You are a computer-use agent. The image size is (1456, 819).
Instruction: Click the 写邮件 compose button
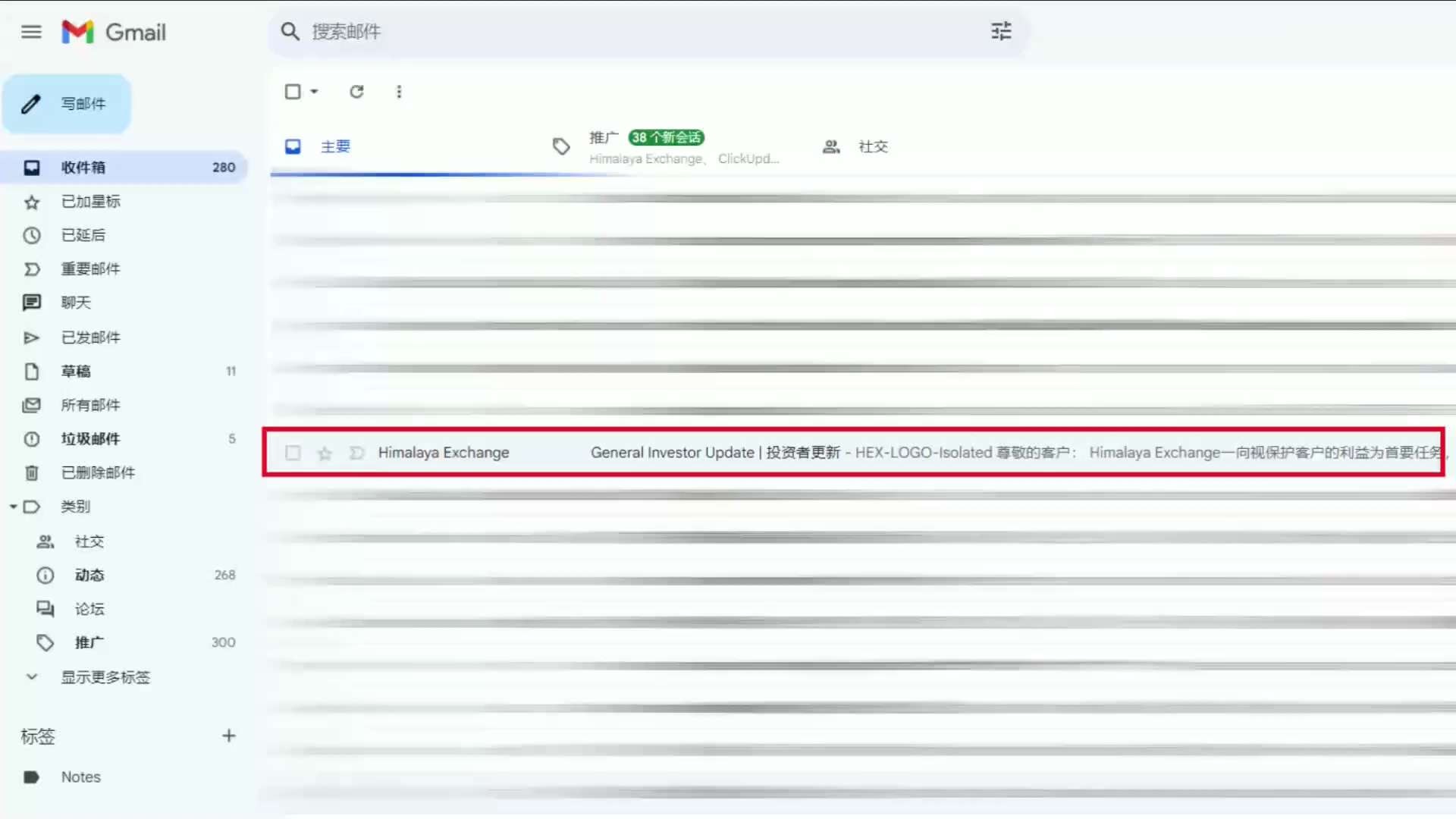[x=67, y=104]
